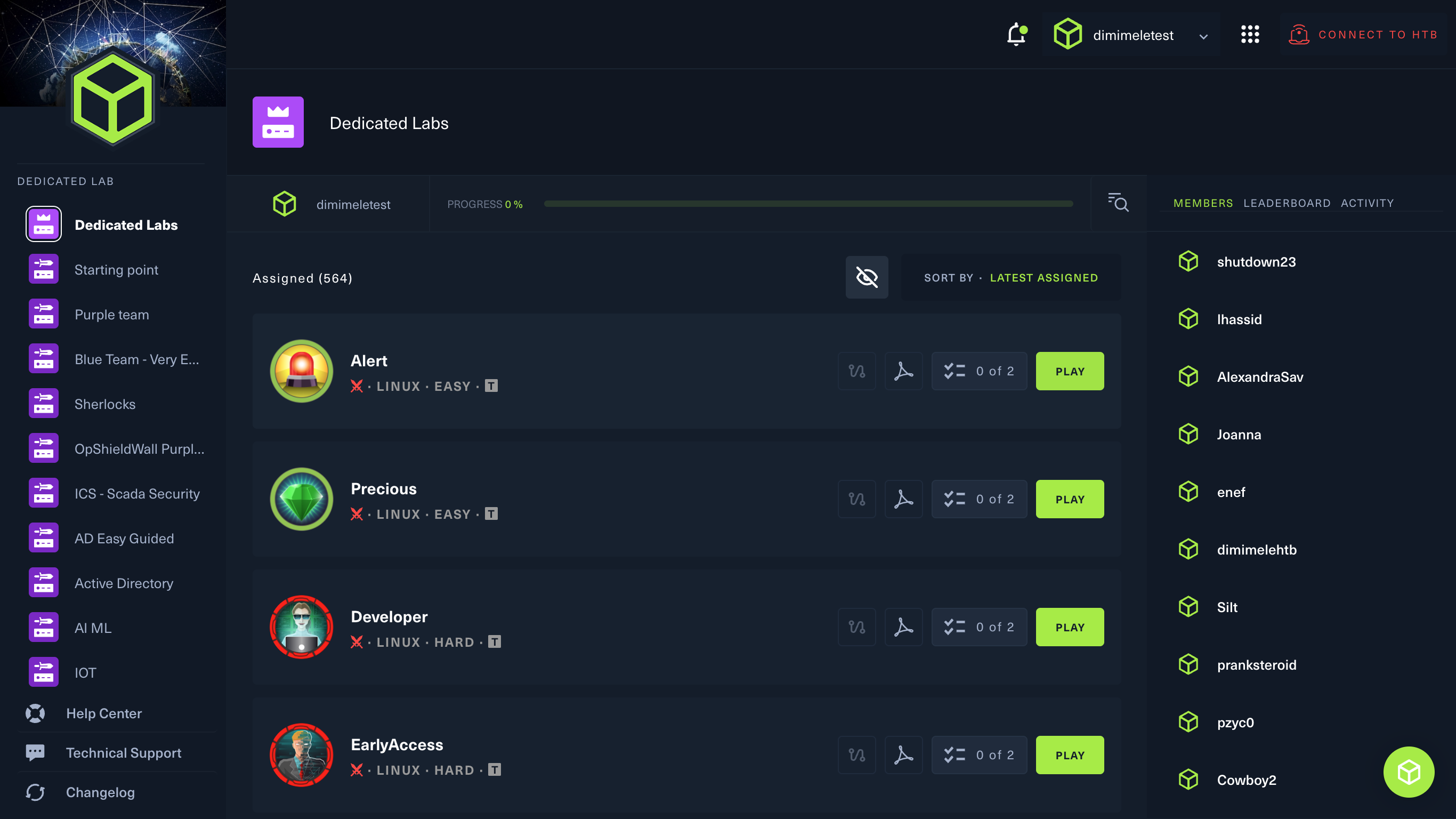Open the Sort By Latest Assigned dropdown
This screenshot has width=1456, height=819.
(x=1010, y=277)
